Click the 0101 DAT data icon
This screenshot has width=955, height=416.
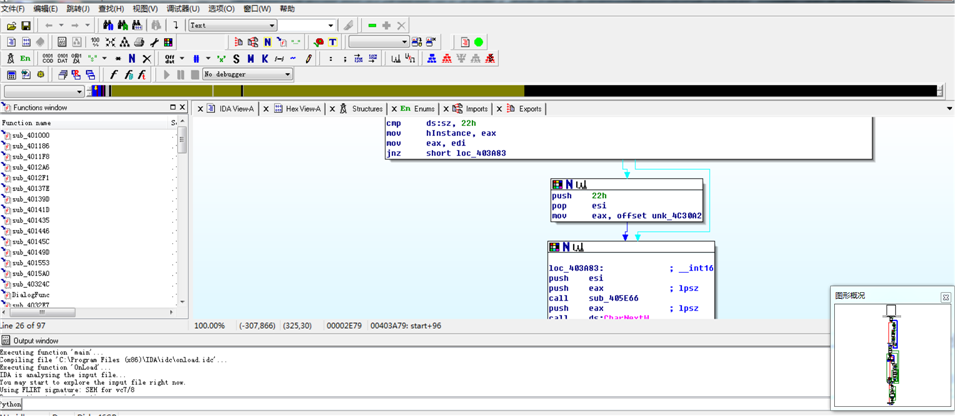point(62,58)
